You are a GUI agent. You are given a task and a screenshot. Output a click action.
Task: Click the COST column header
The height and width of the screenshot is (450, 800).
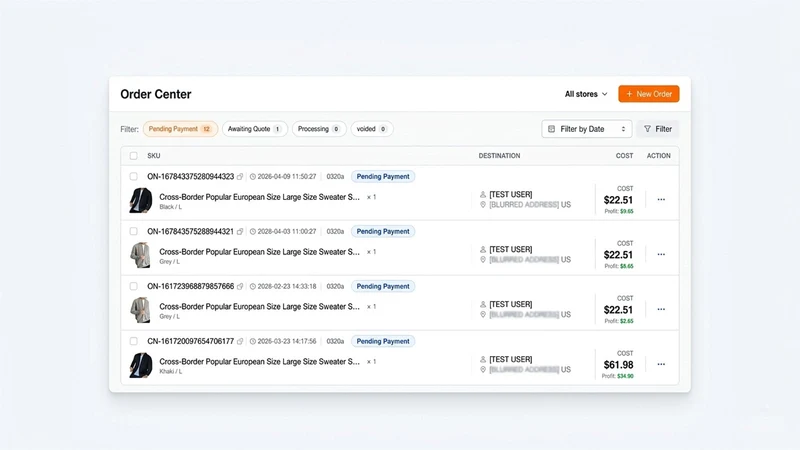(x=624, y=156)
